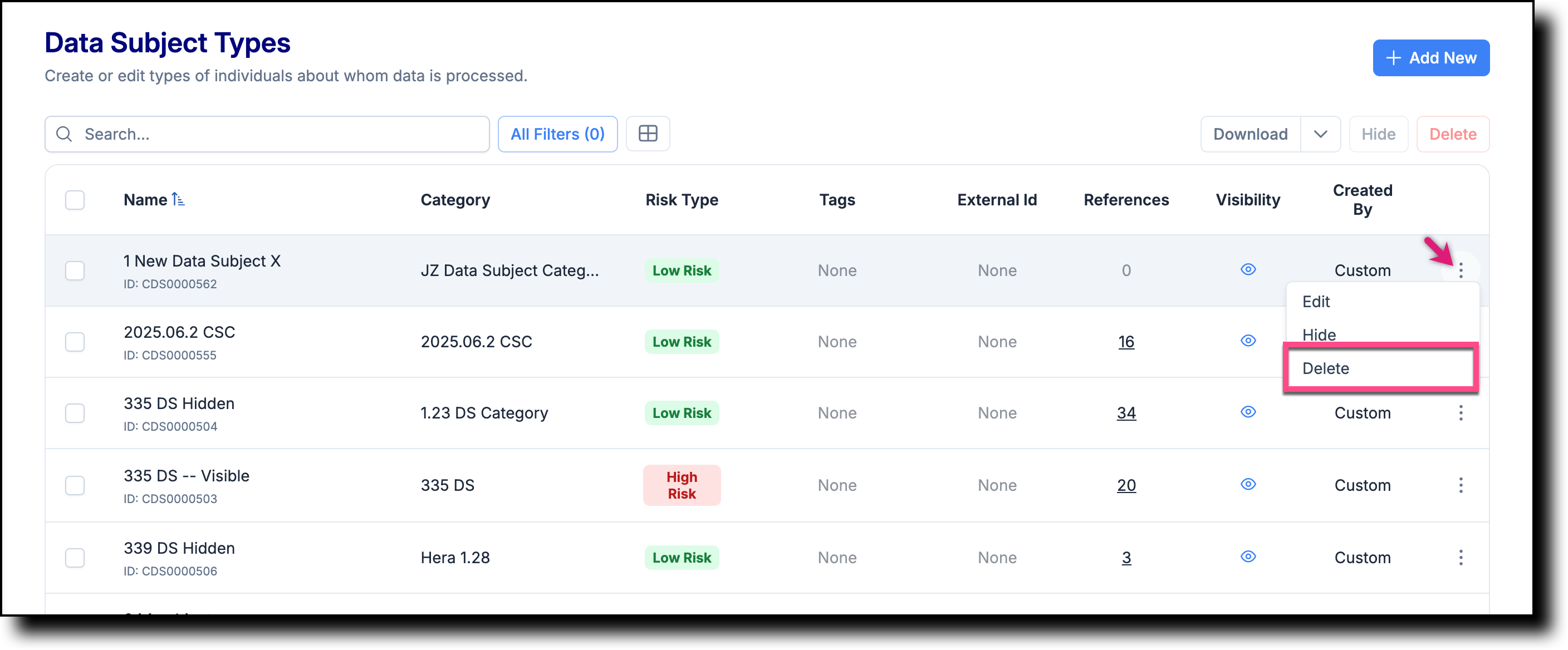Click the plus icon inside Add New
Viewport: 1568px width, 650px height.
[1394, 58]
